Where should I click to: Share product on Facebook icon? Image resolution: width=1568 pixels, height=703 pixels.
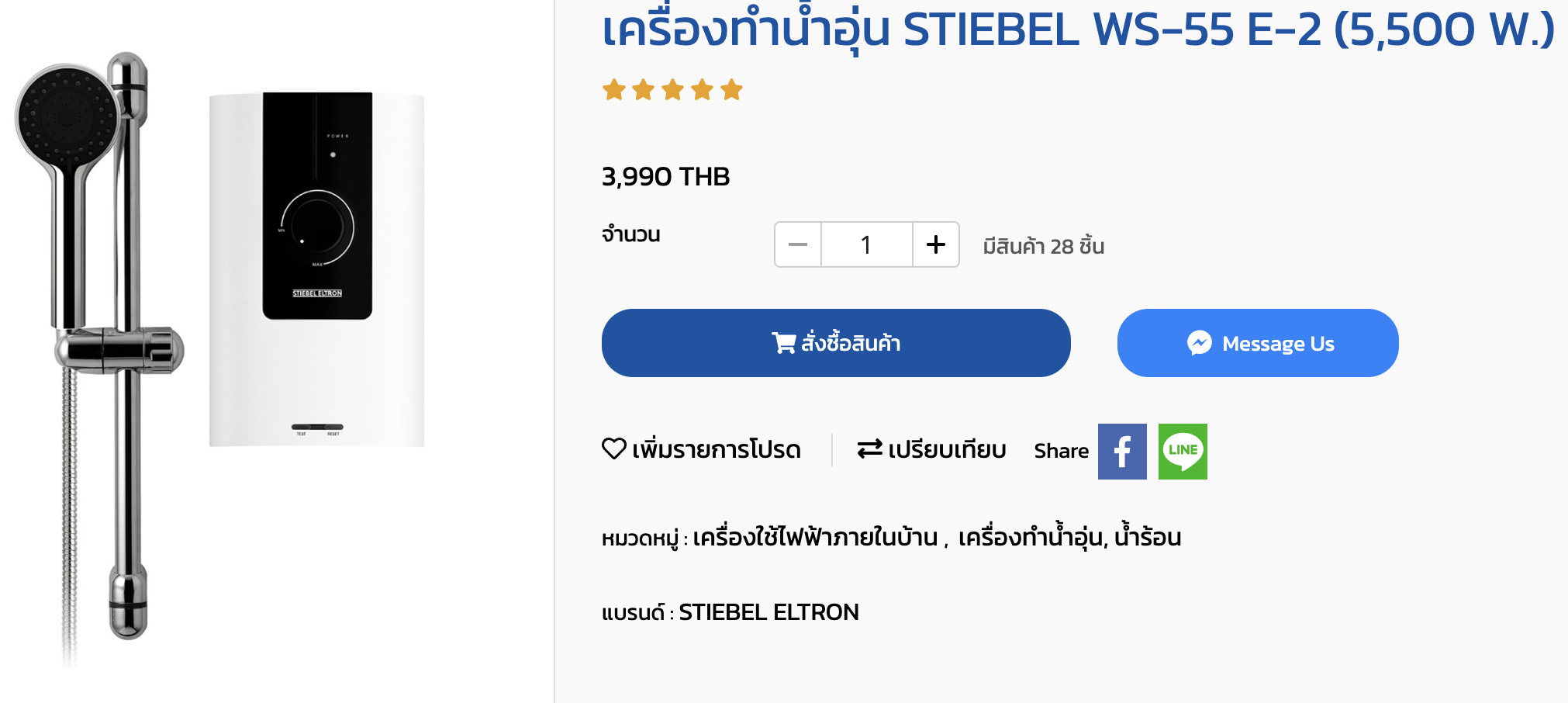click(x=1121, y=452)
